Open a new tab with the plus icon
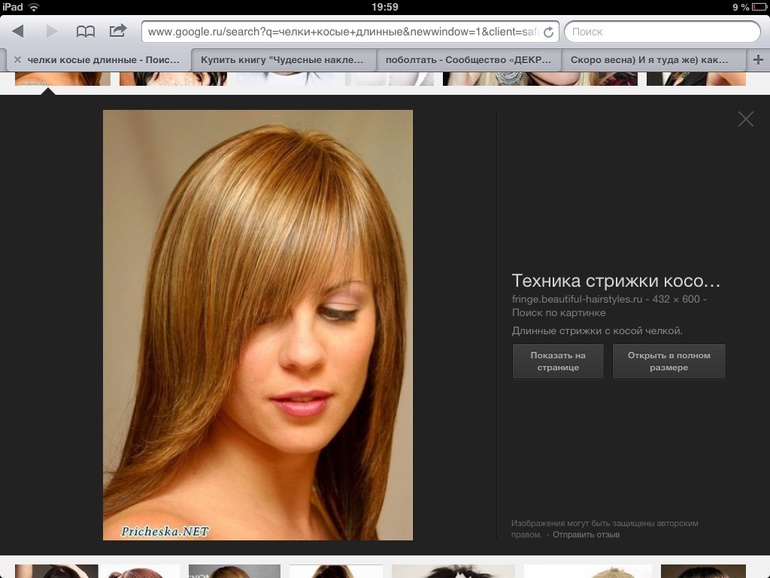The image size is (770, 578). [757, 60]
